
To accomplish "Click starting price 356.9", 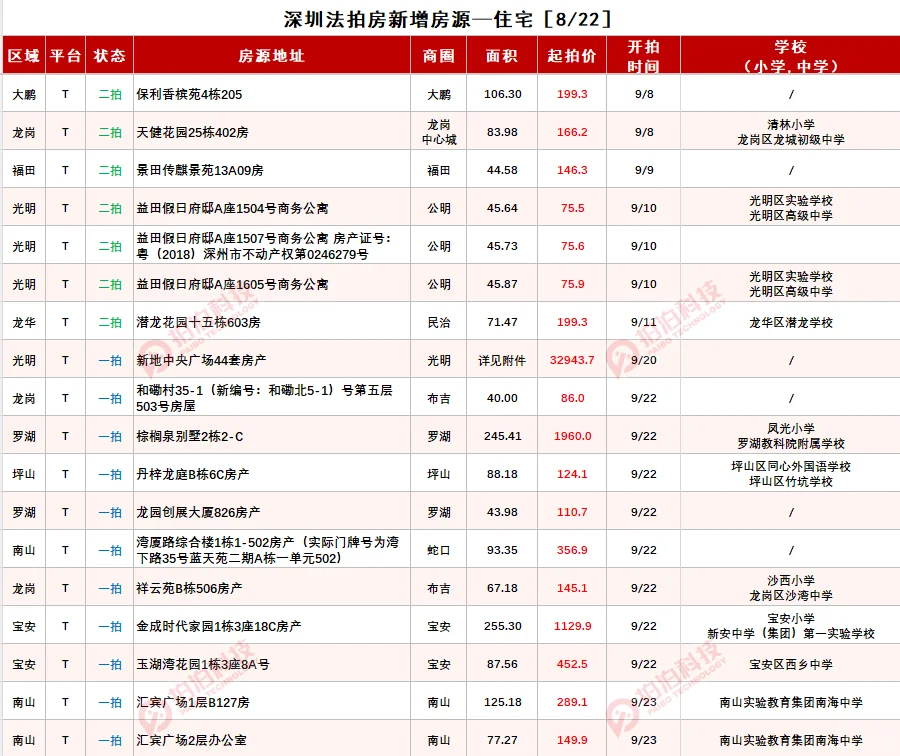I will point(572,550).
